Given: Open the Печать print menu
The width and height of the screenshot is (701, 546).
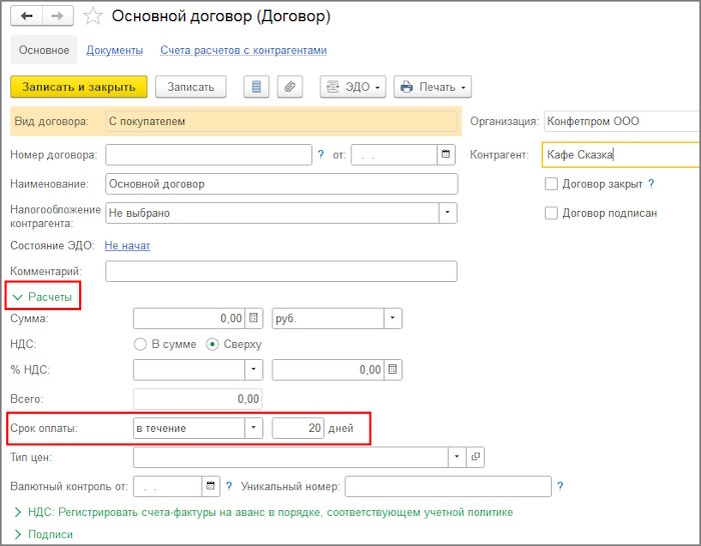Looking at the screenshot, I should pos(432,87).
